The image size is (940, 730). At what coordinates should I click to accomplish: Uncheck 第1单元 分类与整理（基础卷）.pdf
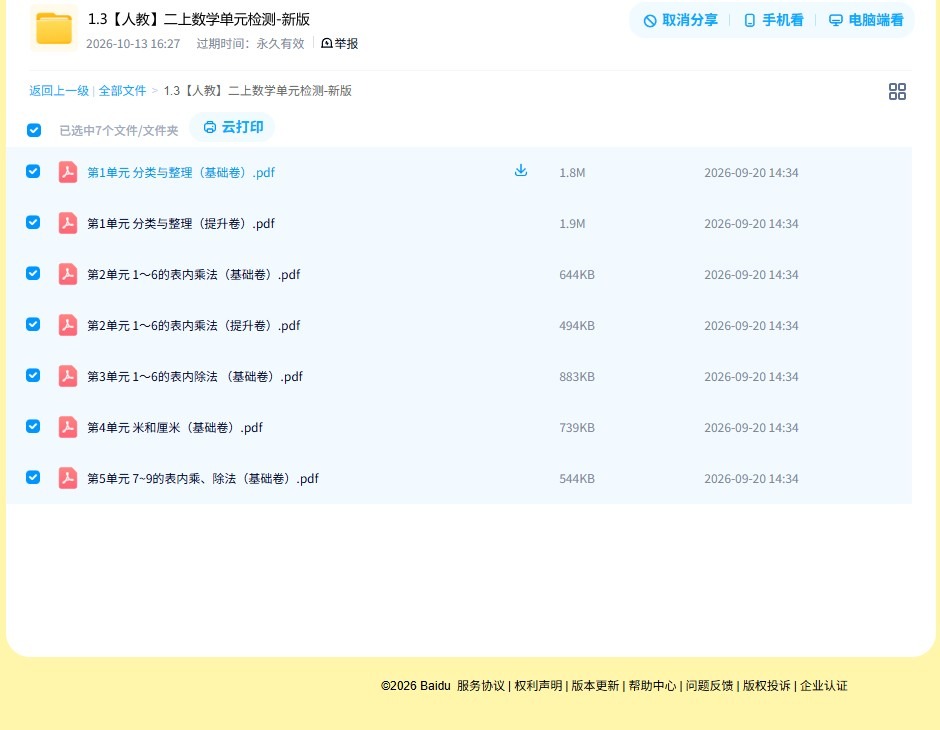(33, 171)
